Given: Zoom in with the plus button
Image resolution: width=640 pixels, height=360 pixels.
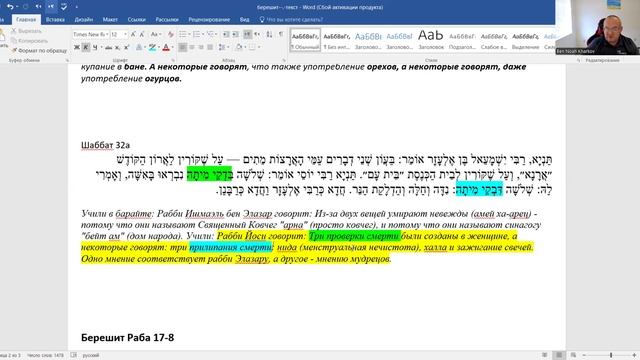Looking at the screenshot, I should 634,355.
